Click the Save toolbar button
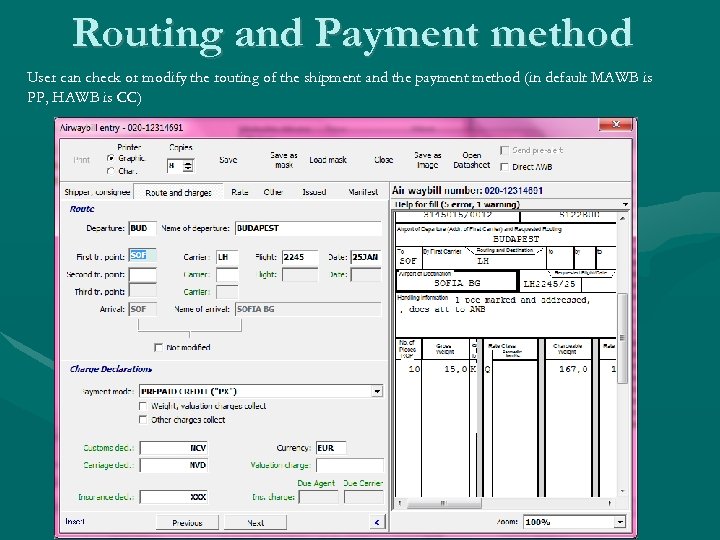Viewport: 720px width, 540px height. [228, 160]
